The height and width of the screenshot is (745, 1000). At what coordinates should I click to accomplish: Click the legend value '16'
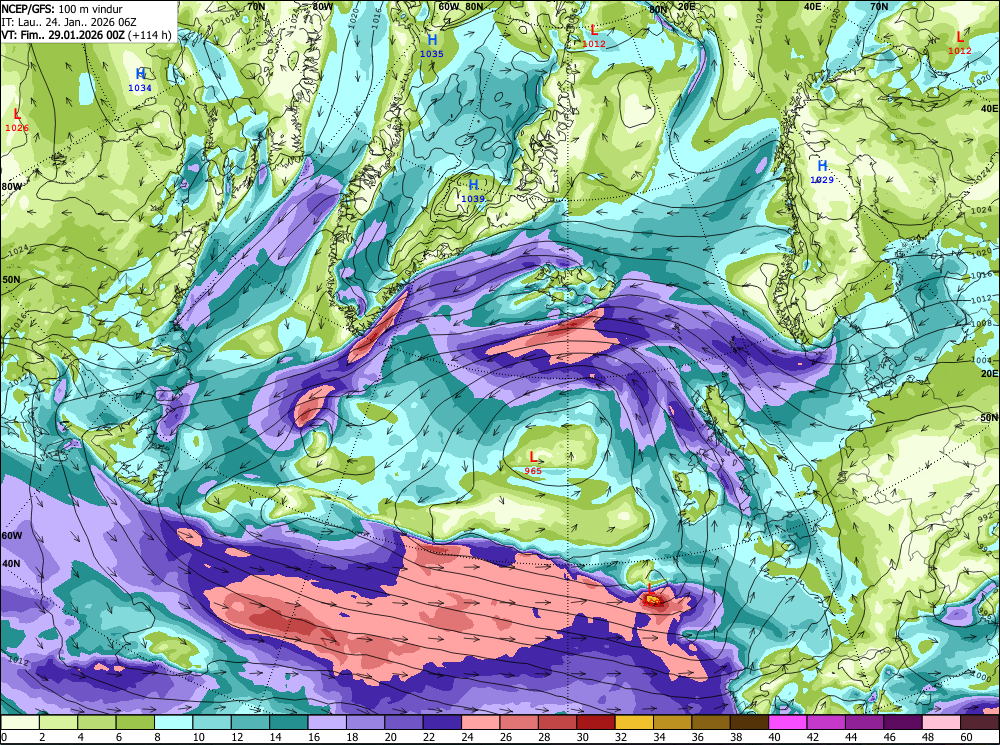tap(313, 737)
